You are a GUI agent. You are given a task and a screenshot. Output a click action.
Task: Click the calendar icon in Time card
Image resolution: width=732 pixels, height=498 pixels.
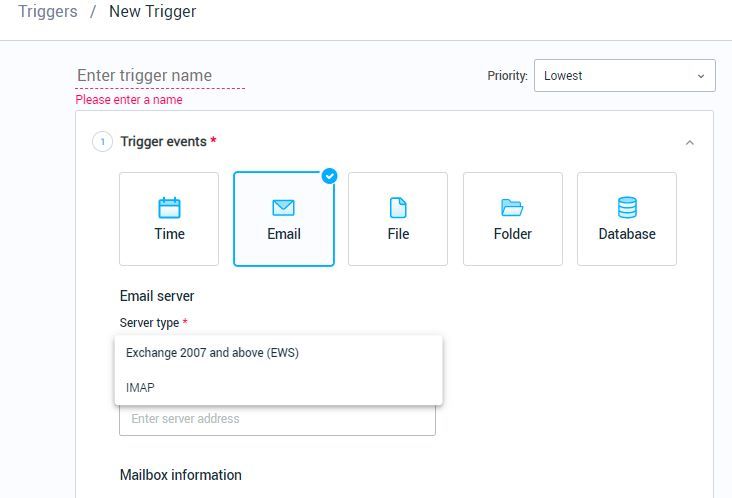[x=169, y=207]
